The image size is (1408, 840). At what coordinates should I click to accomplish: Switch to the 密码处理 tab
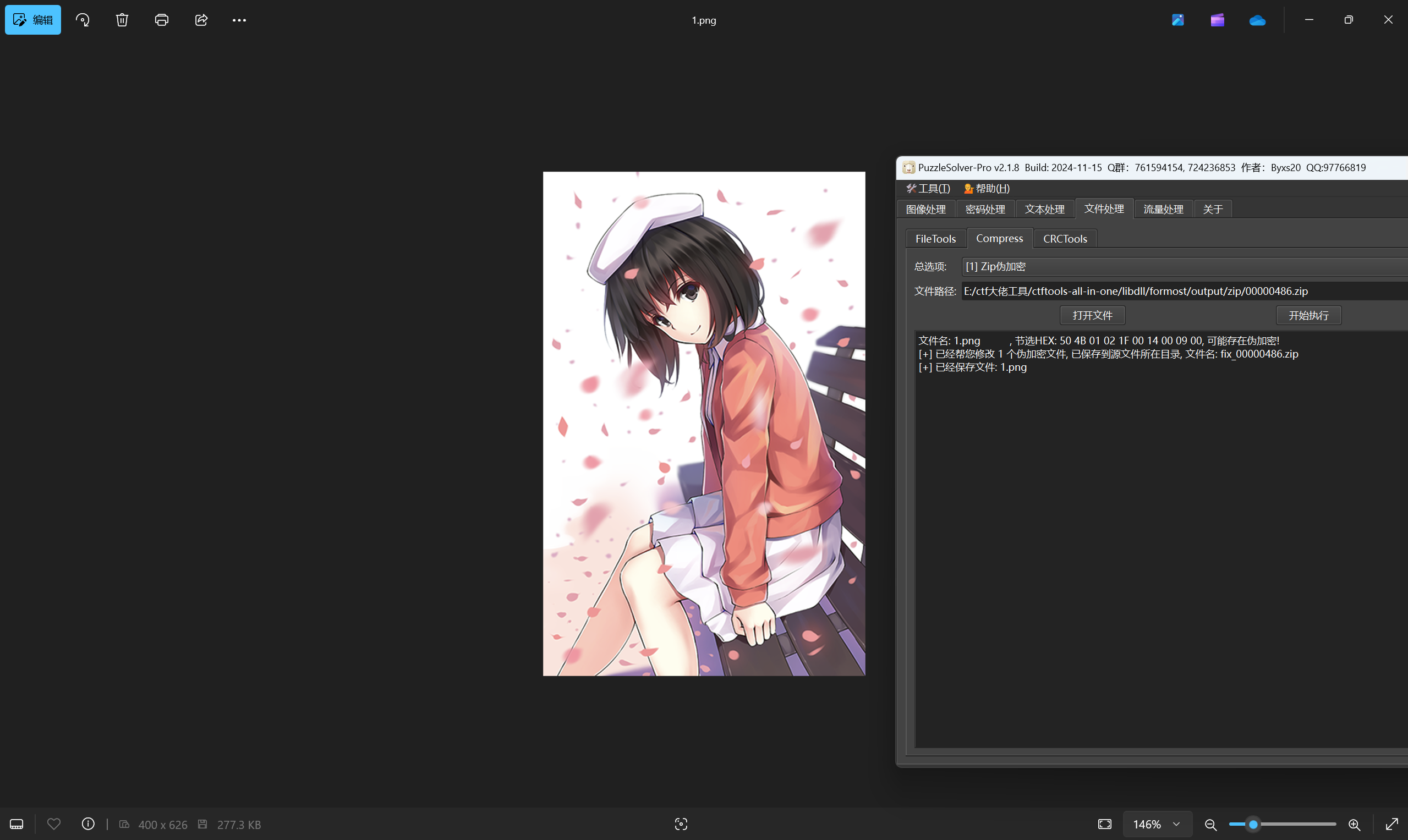[x=985, y=209]
